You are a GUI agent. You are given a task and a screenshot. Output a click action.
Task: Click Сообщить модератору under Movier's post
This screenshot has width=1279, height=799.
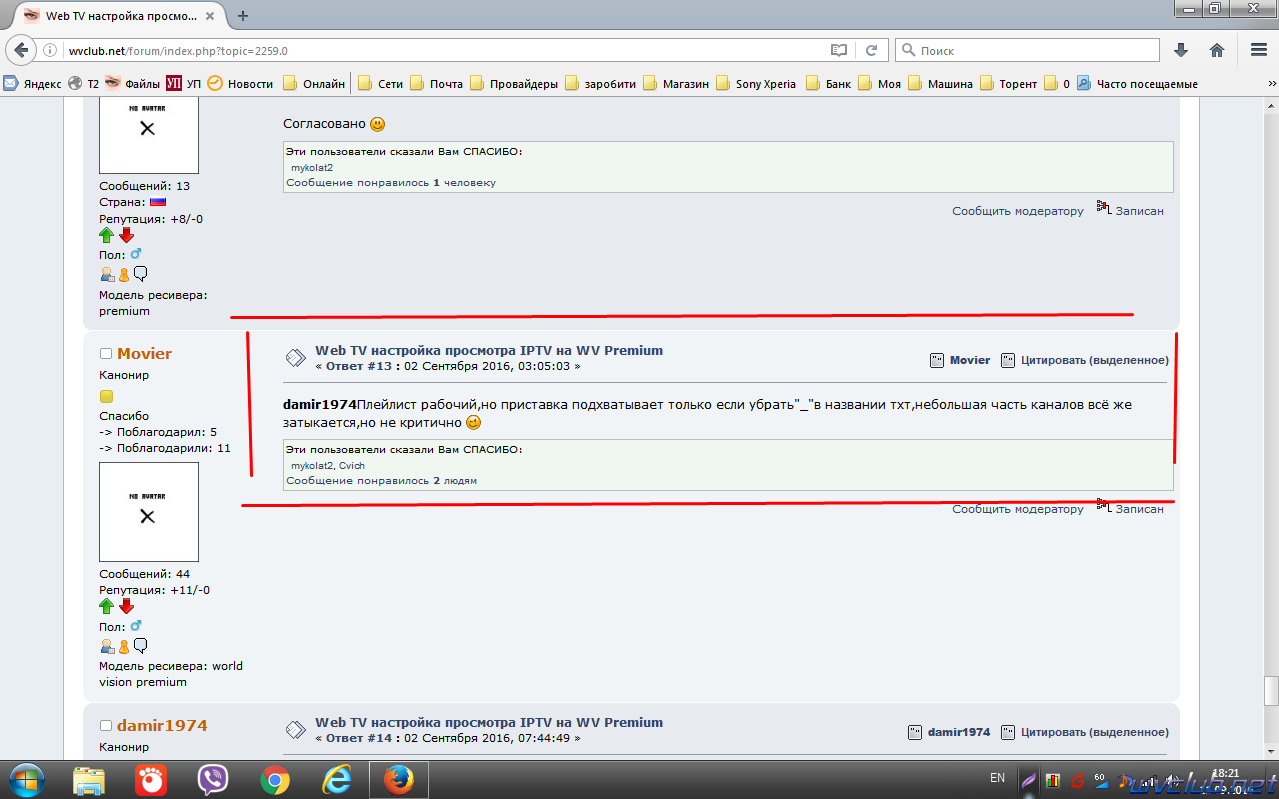click(x=1018, y=509)
